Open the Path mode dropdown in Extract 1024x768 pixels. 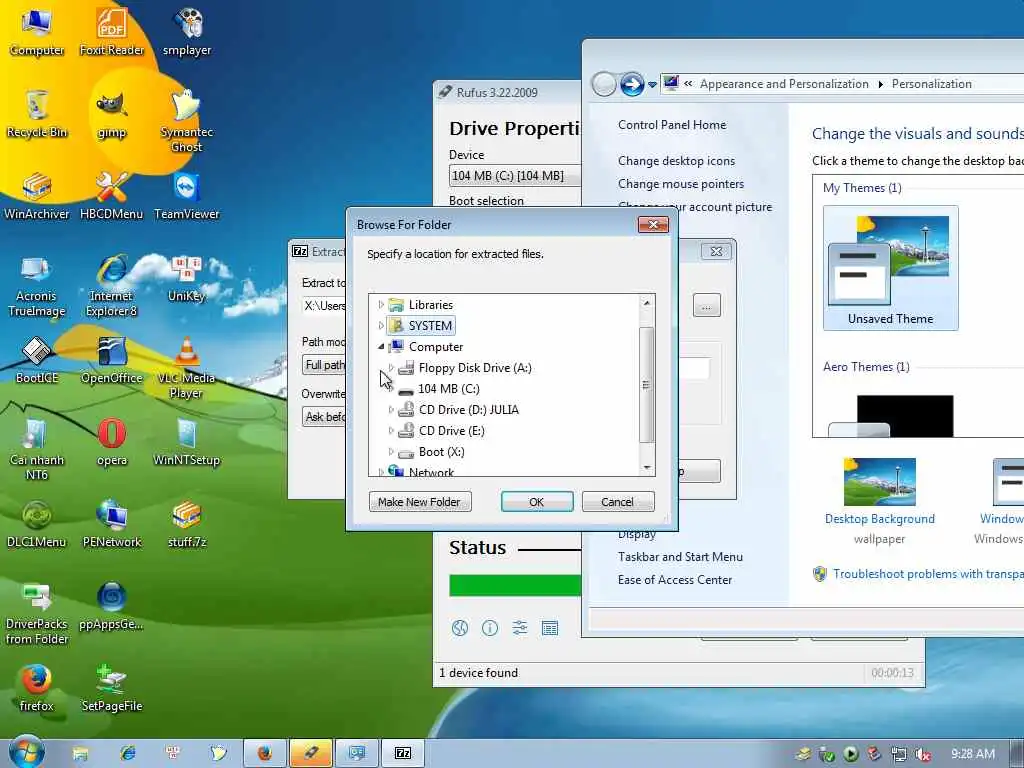point(325,364)
